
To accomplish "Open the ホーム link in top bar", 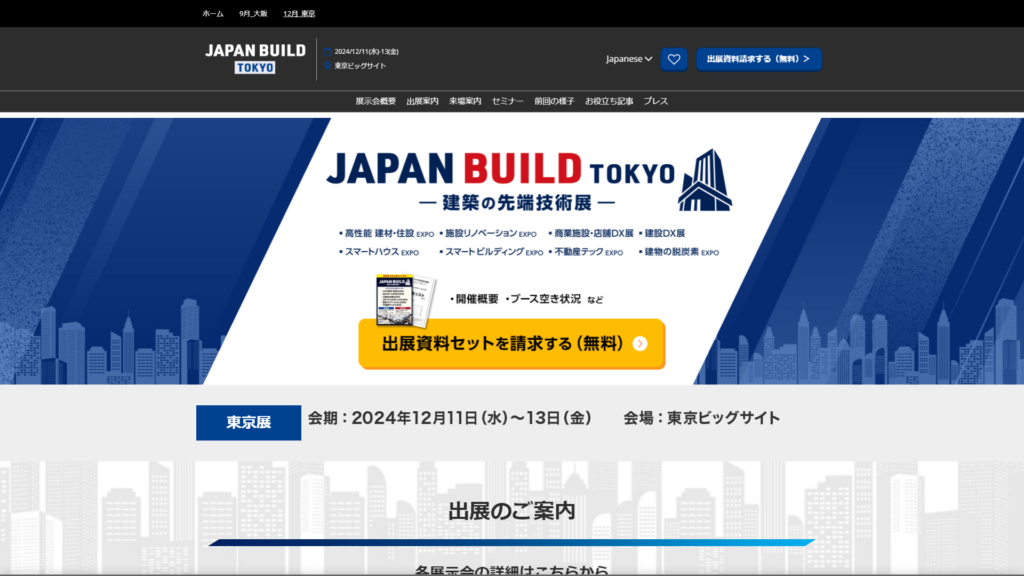I will coord(213,14).
